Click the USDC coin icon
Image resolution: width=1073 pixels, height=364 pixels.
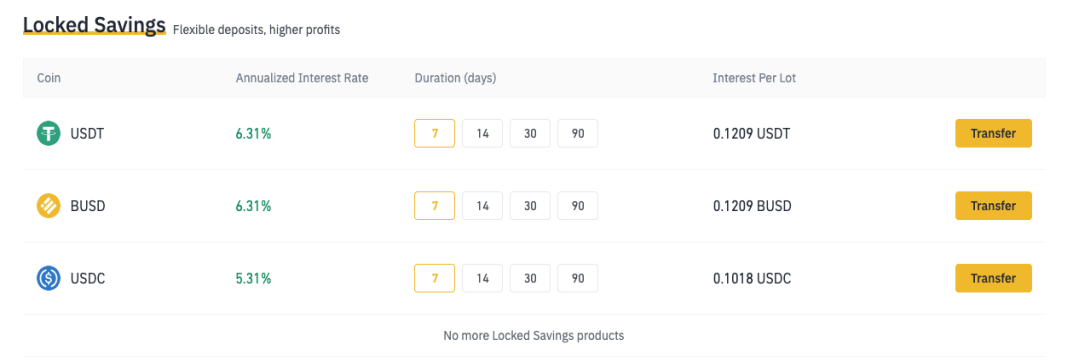(x=49, y=278)
